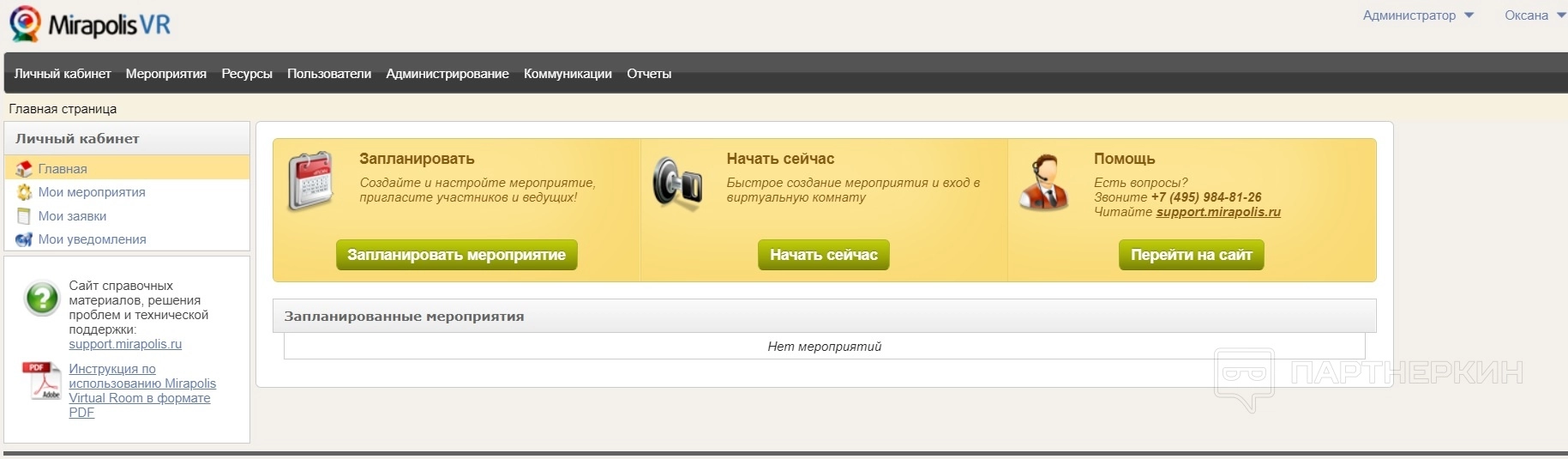The width and height of the screenshot is (1568, 459).
Task: Click the PDF Adobe document icon
Action: pos(40,380)
